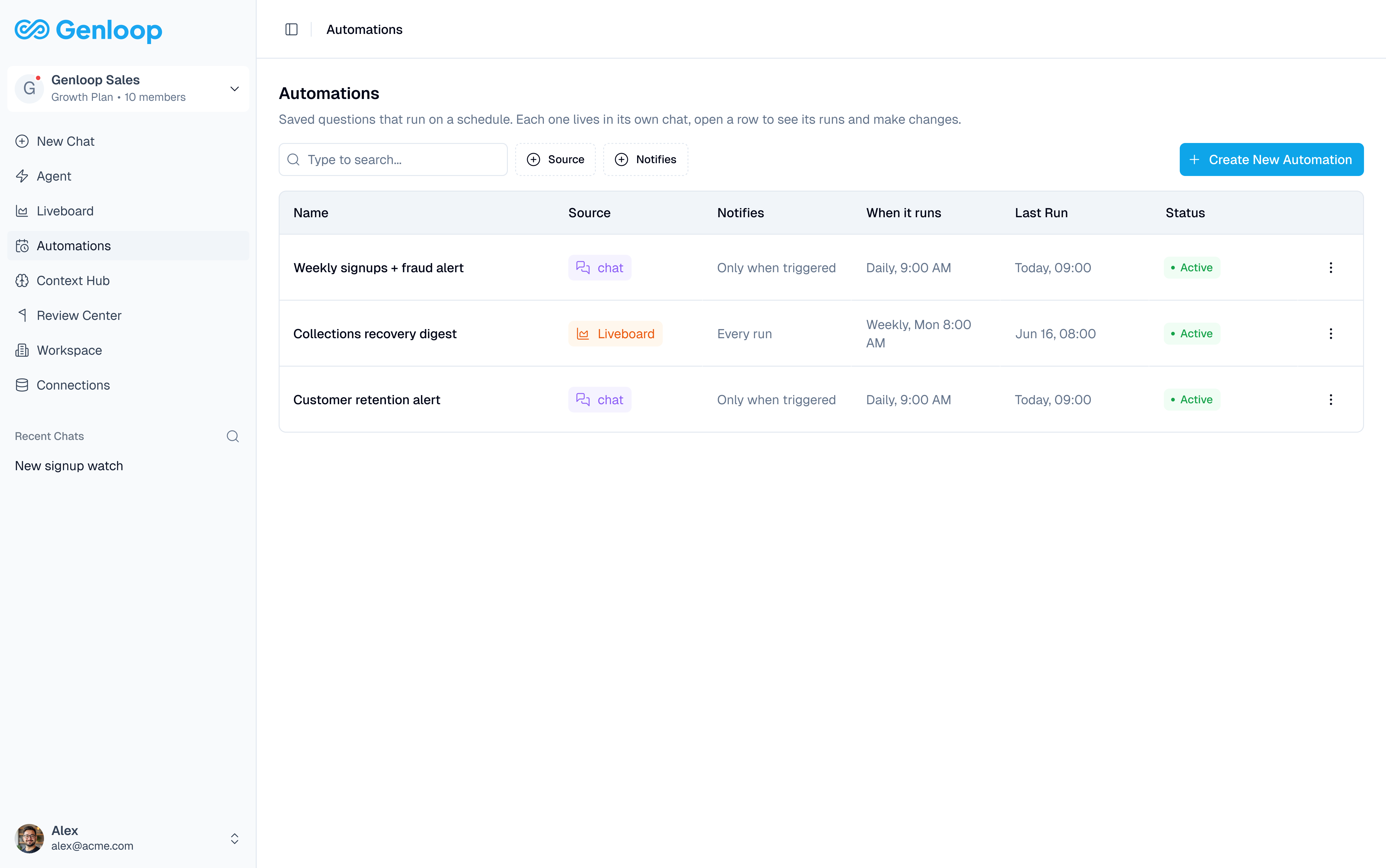This screenshot has height=868, width=1386.
Task: Click the Automations breadcrumb title
Action: point(364,29)
